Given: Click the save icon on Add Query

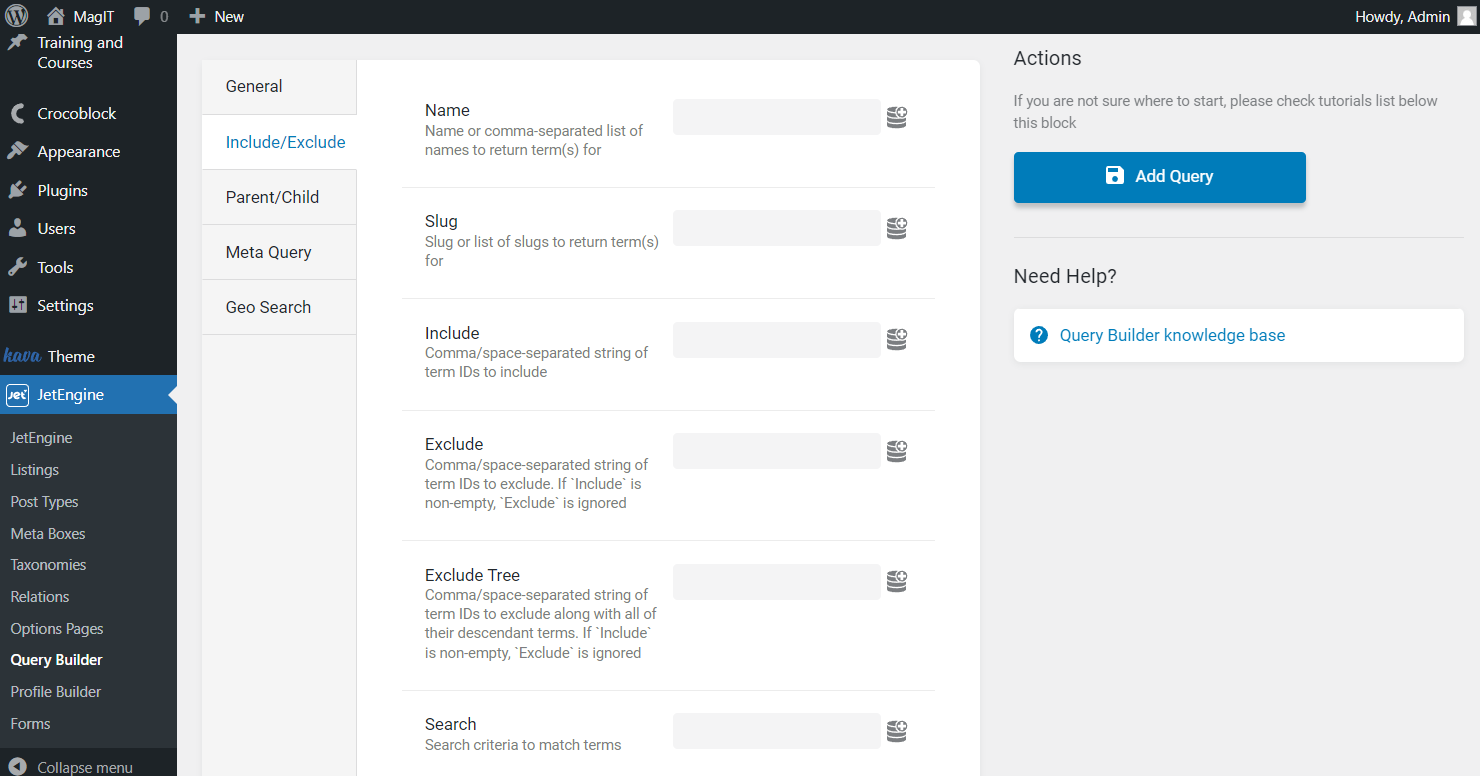Looking at the screenshot, I should (1115, 176).
